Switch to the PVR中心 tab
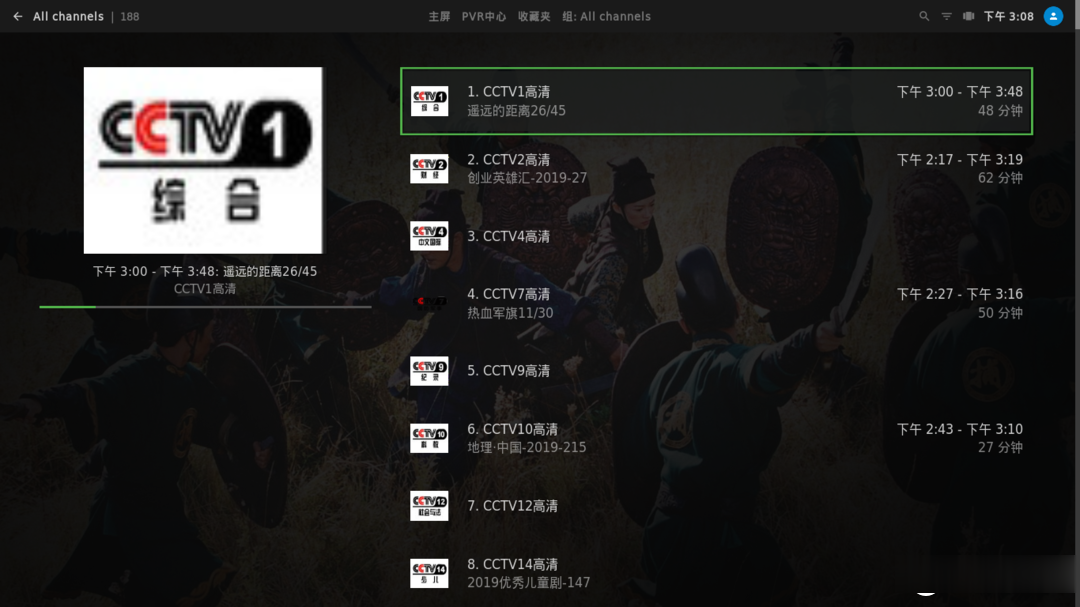Screen dimensions: 1080x607 [484, 17]
